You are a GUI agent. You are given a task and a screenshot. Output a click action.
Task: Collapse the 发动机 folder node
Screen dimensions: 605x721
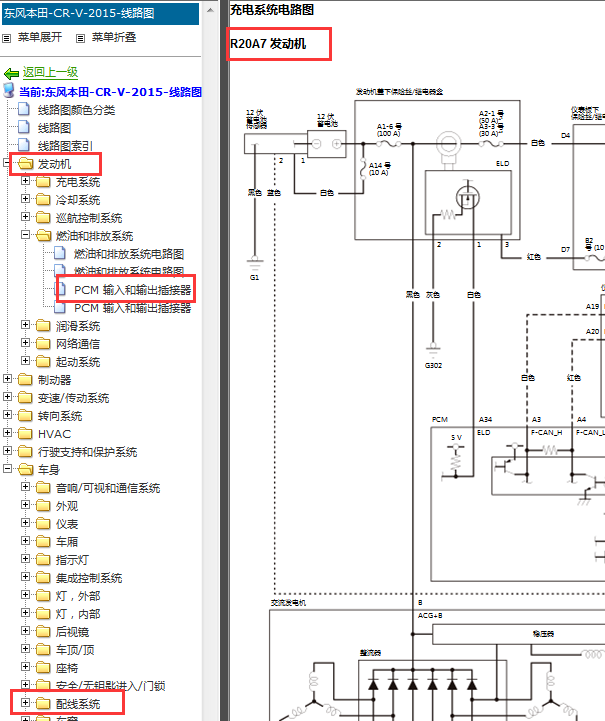[7, 163]
